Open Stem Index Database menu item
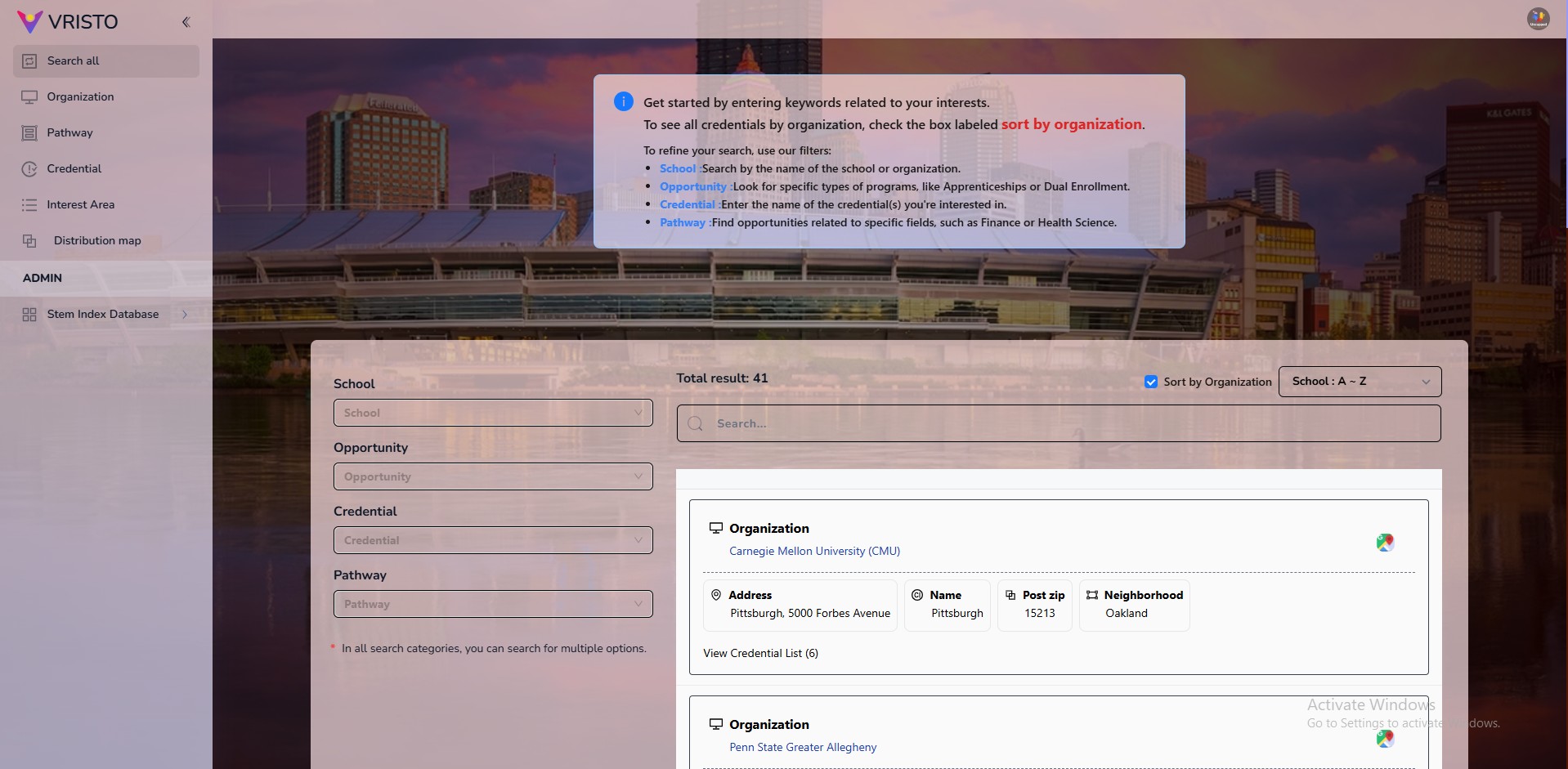 click(x=106, y=315)
